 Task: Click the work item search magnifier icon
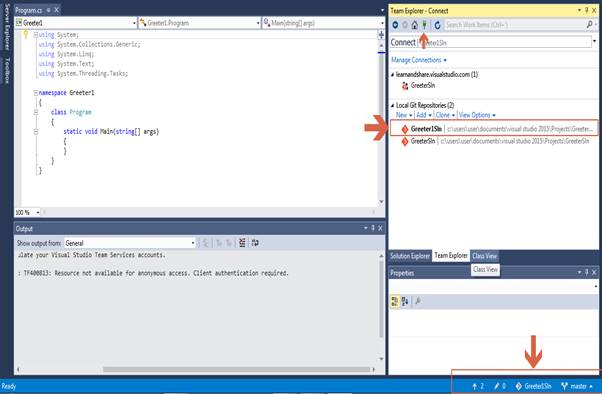pyautogui.click(x=589, y=25)
